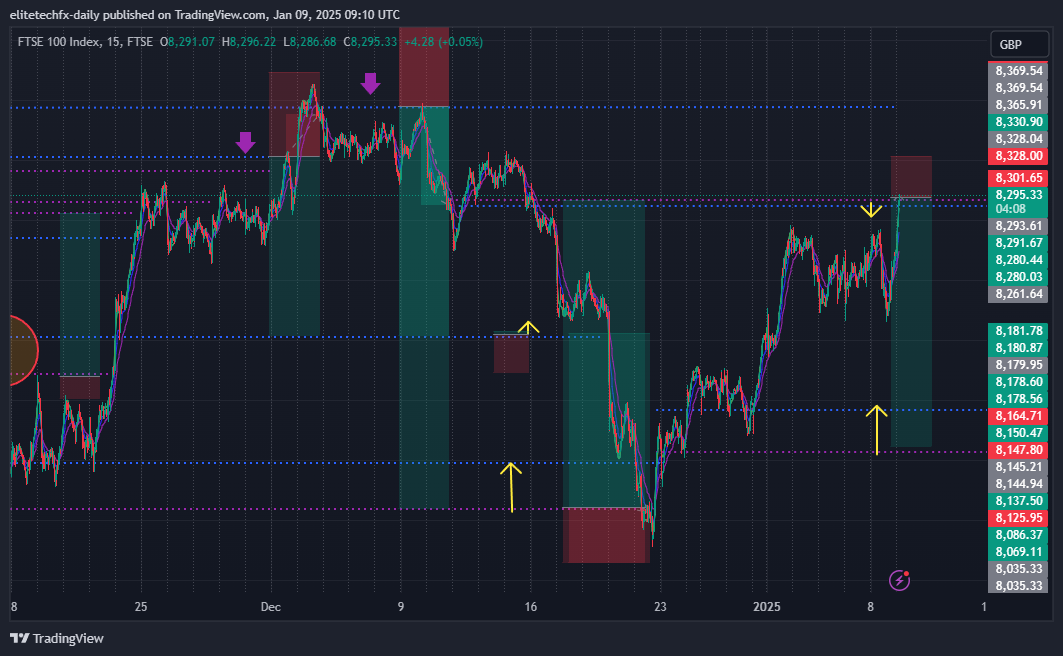Select the 8,145.21 price label
The image size is (1063, 656).
click(1018, 466)
